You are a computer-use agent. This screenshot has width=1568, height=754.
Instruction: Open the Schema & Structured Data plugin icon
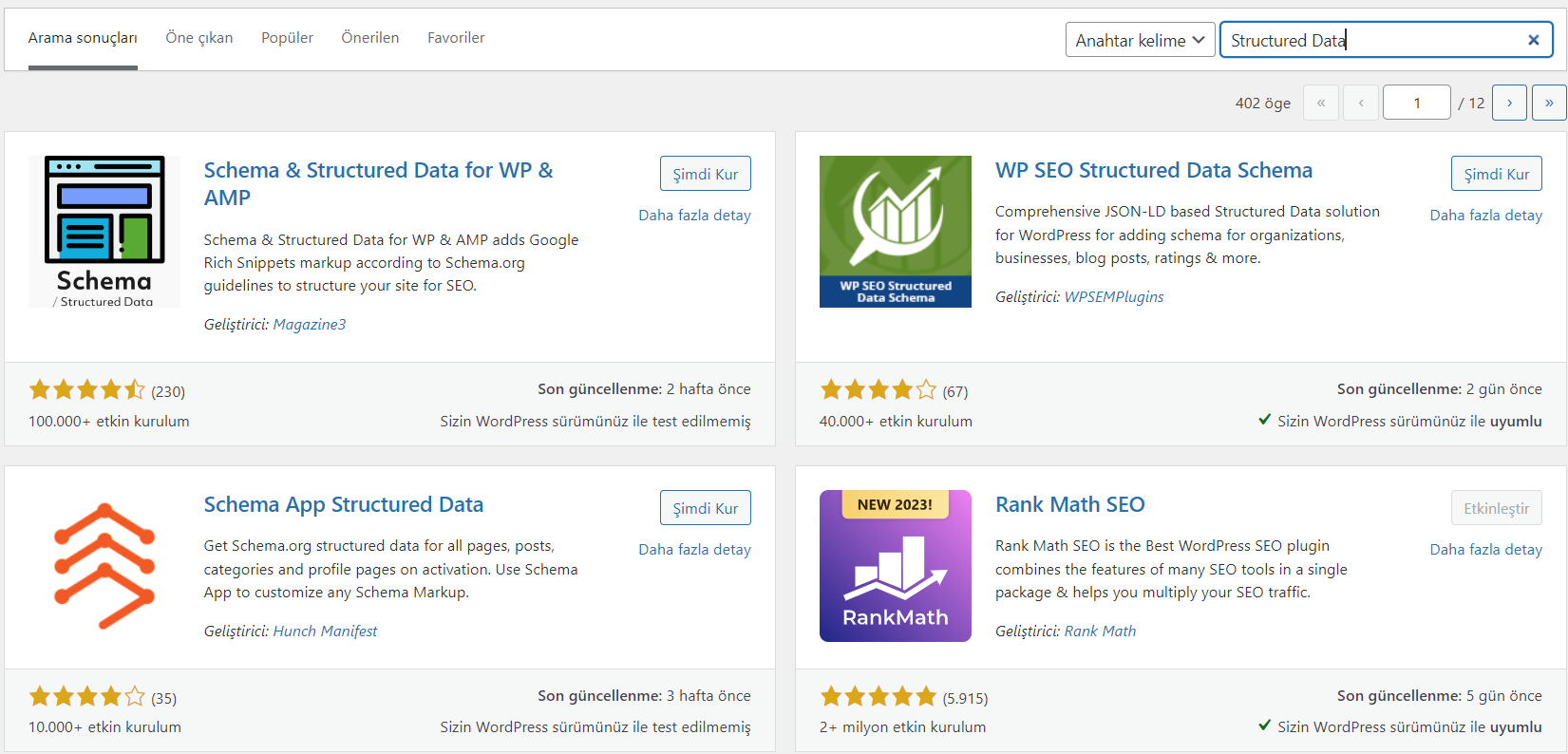point(104,232)
